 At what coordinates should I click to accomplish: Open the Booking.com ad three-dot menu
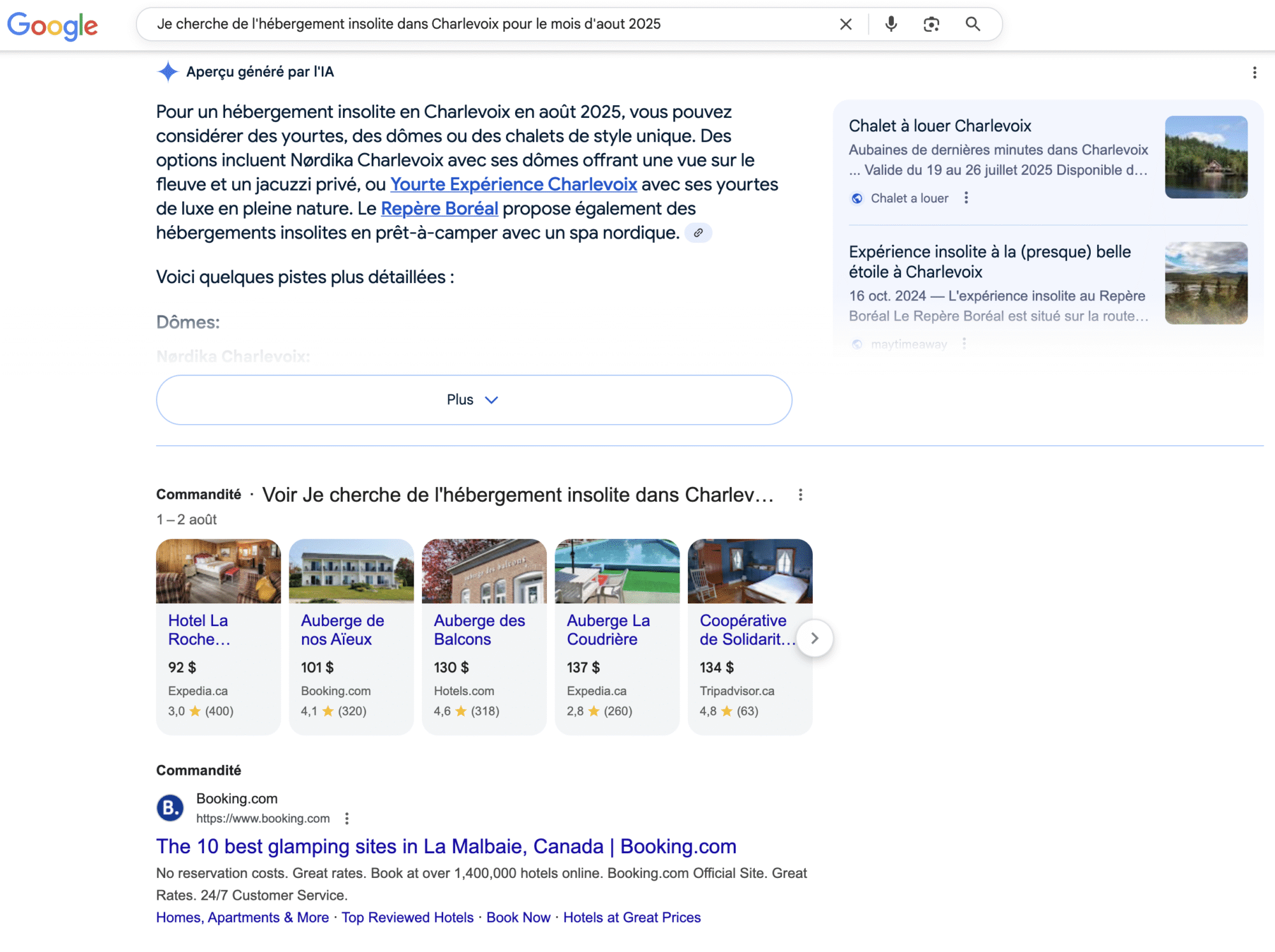tap(347, 819)
